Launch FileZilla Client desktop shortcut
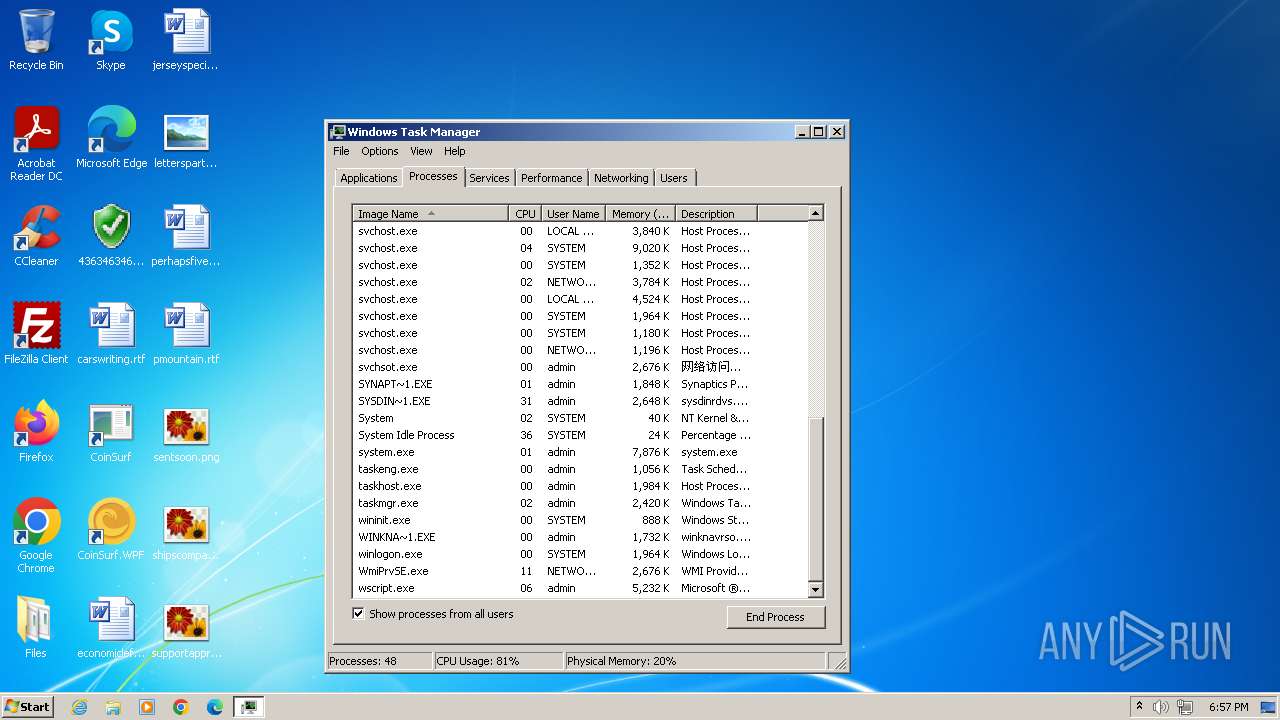This screenshot has height=720, width=1280. pos(36,333)
